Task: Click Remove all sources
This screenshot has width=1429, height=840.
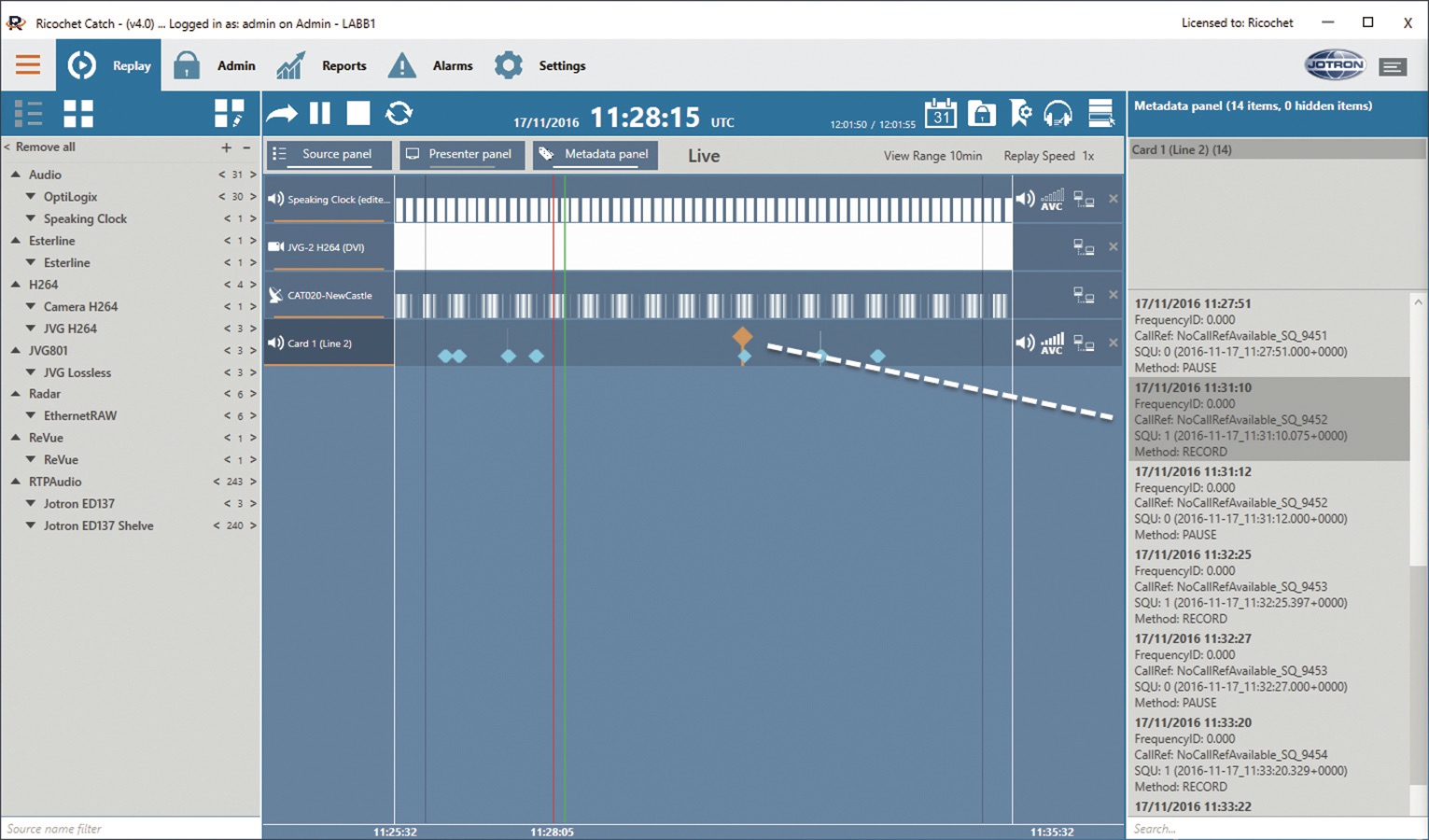Action: click(x=44, y=147)
